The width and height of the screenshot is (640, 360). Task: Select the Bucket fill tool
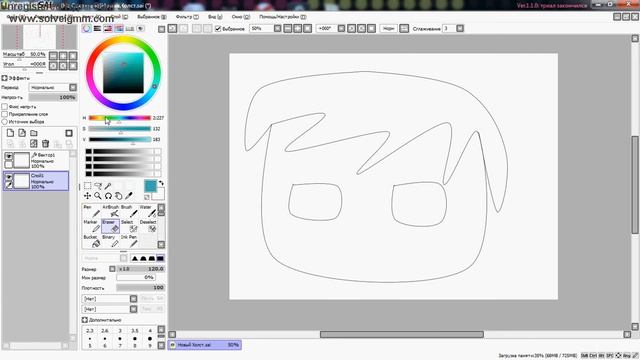click(92, 241)
